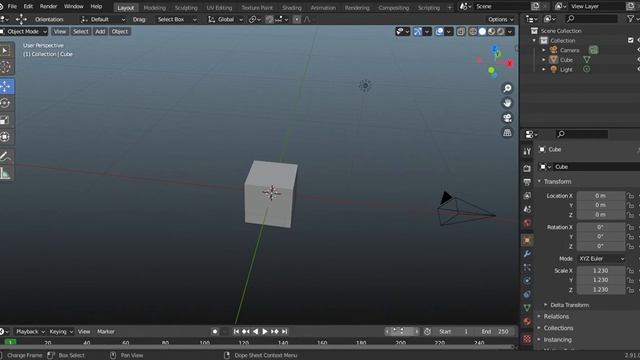Open the Window menu
Viewport: 640px width, 360px height.
(73, 6)
